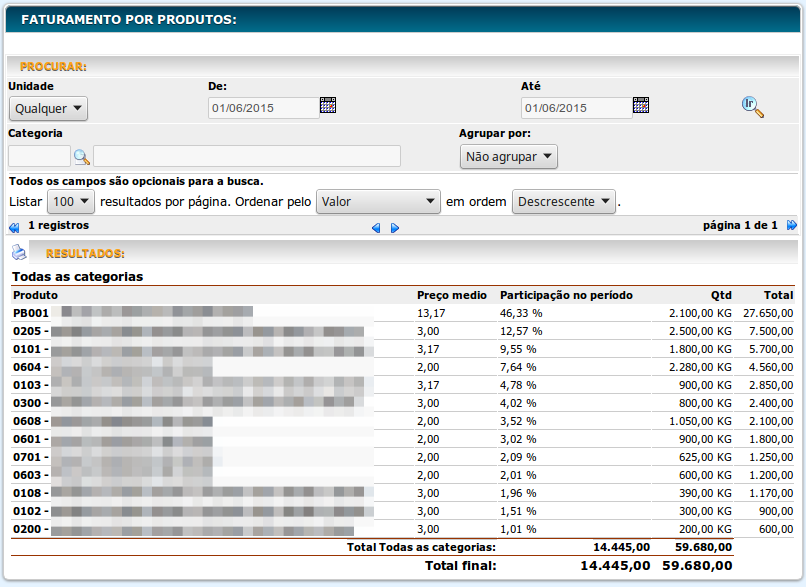The width and height of the screenshot is (806, 587).
Task: Print results using the printer icon
Action: [x=19, y=252]
